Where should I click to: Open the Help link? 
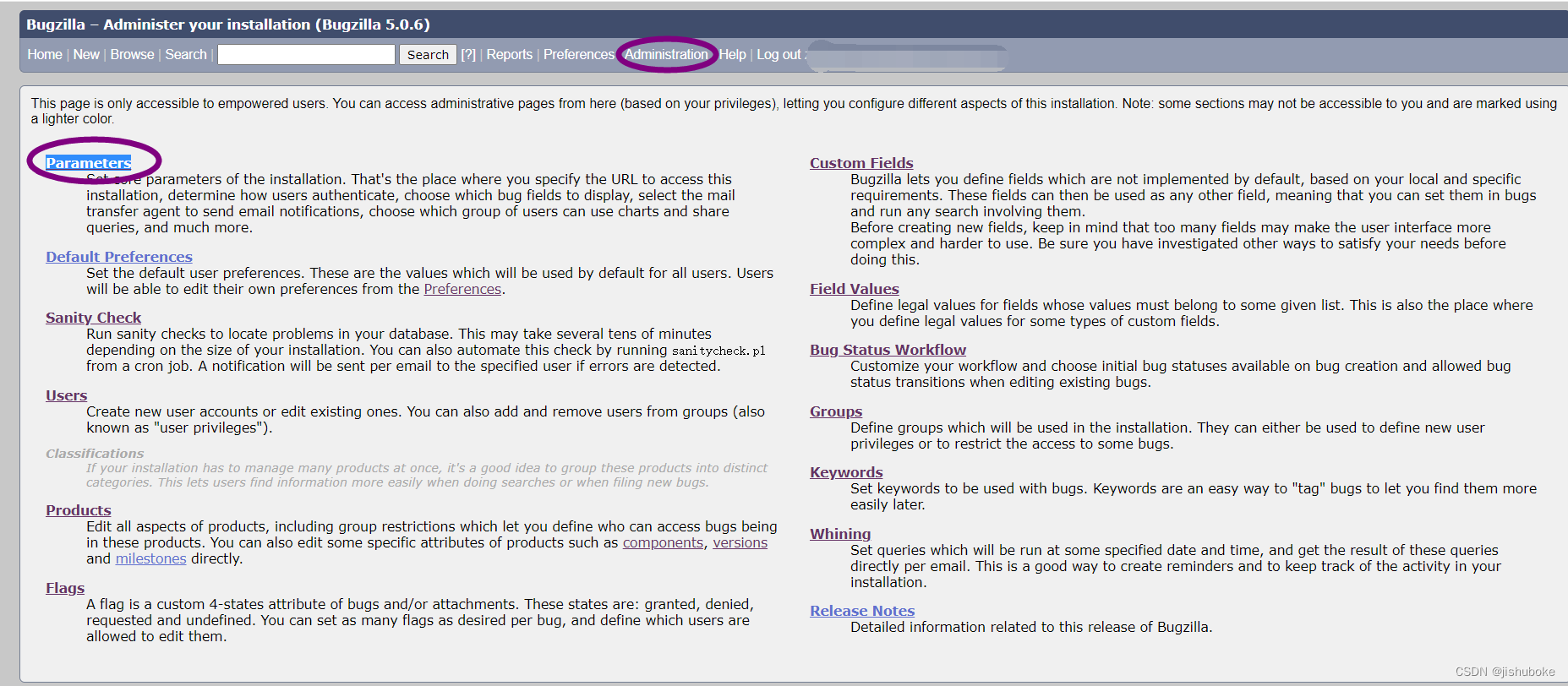733,54
